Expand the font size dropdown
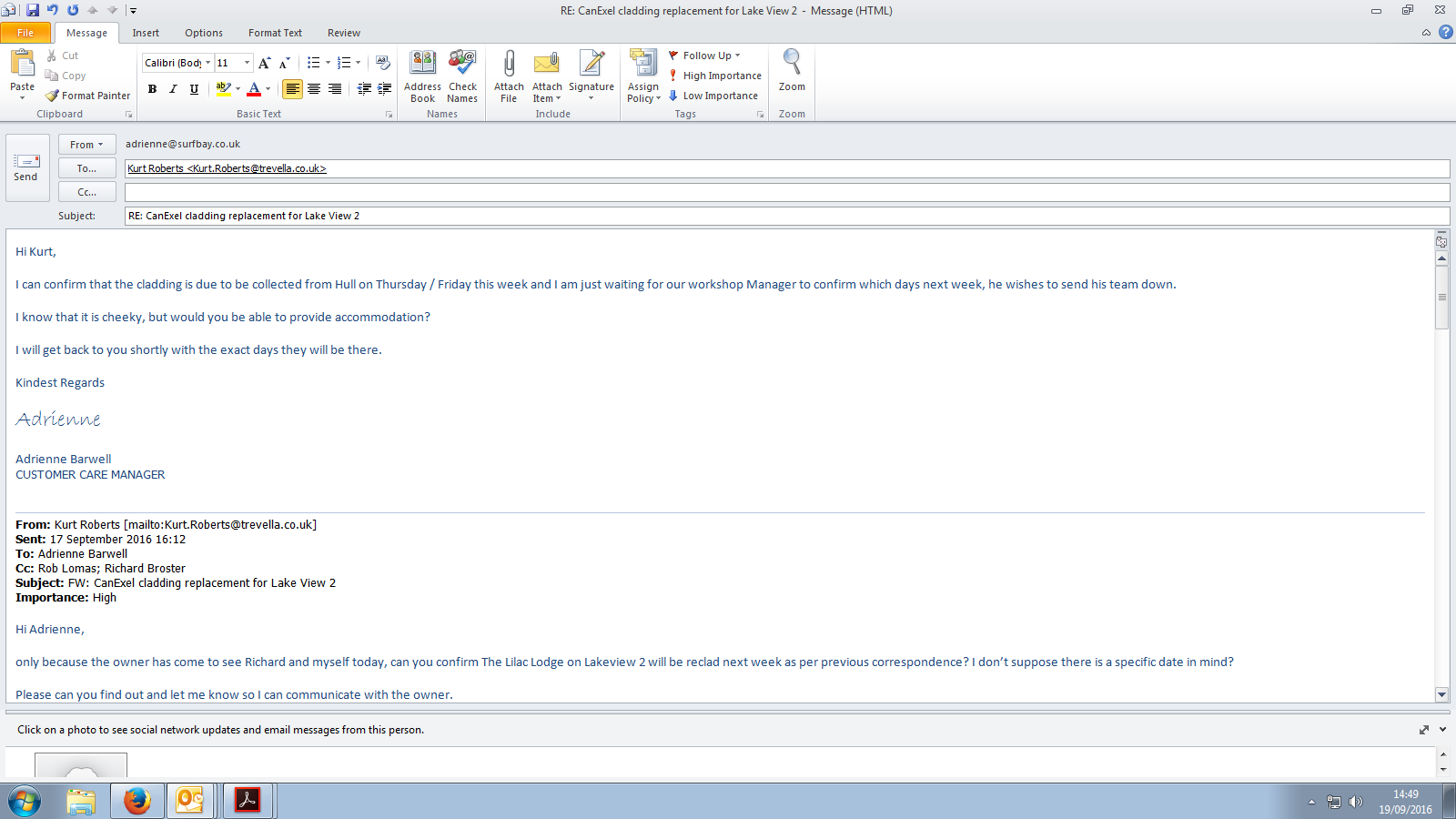 247,63
